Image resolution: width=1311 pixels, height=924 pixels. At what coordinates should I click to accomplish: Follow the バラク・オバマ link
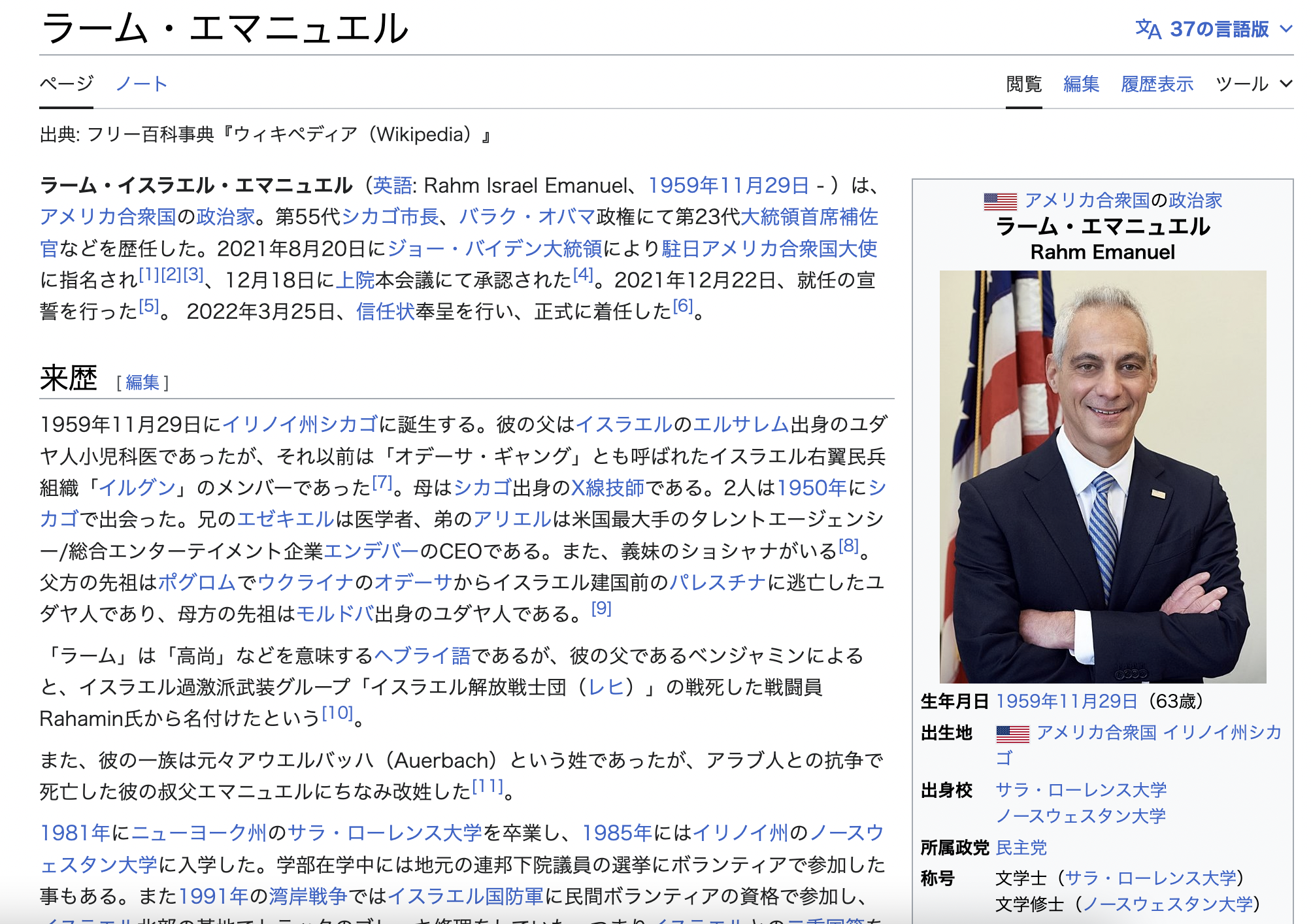tap(527, 217)
